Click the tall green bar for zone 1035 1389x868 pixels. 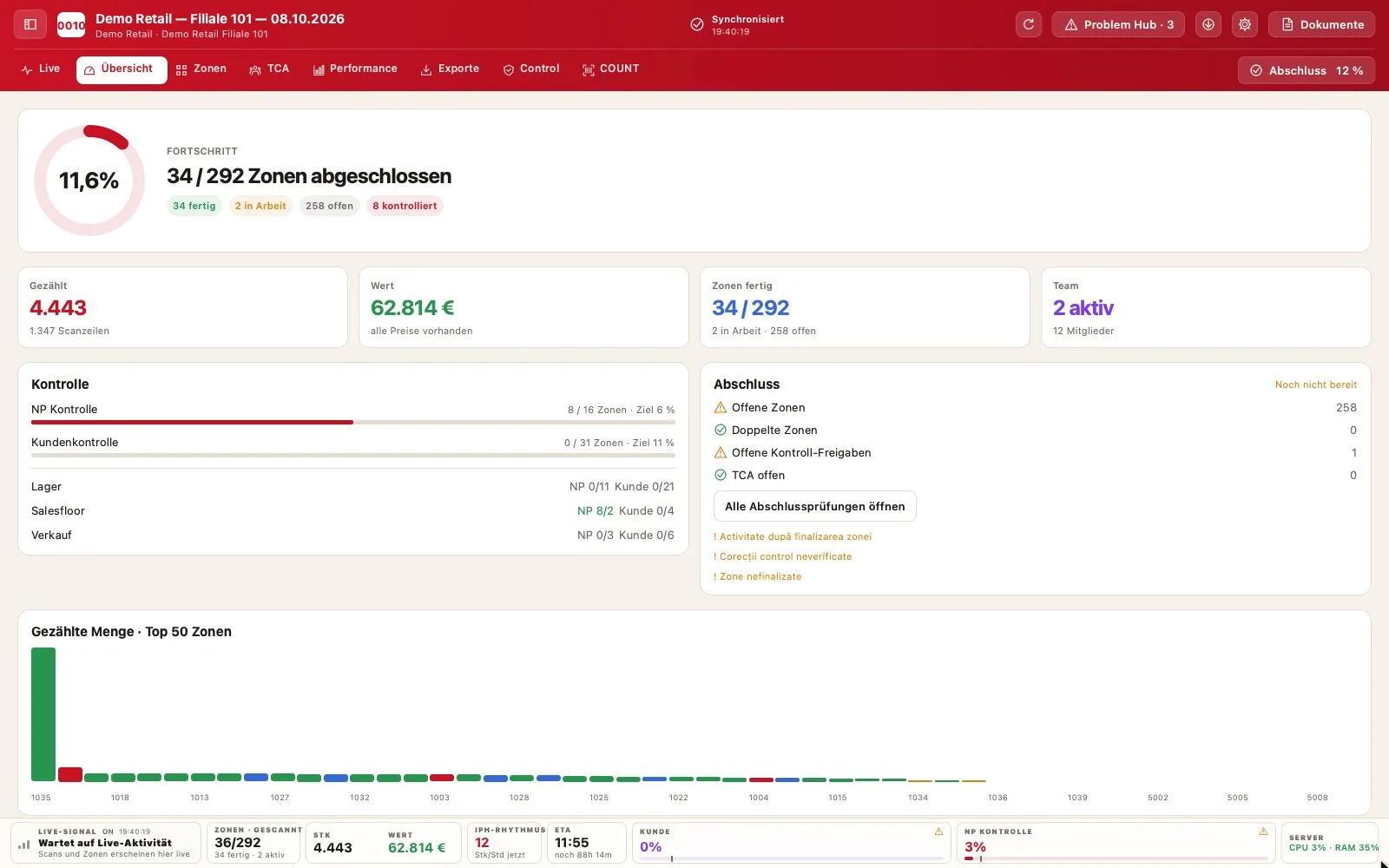(x=43, y=714)
